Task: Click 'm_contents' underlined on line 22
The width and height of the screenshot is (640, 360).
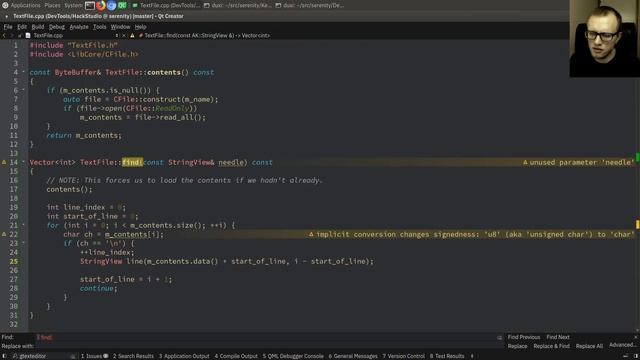Action: (x=126, y=234)
